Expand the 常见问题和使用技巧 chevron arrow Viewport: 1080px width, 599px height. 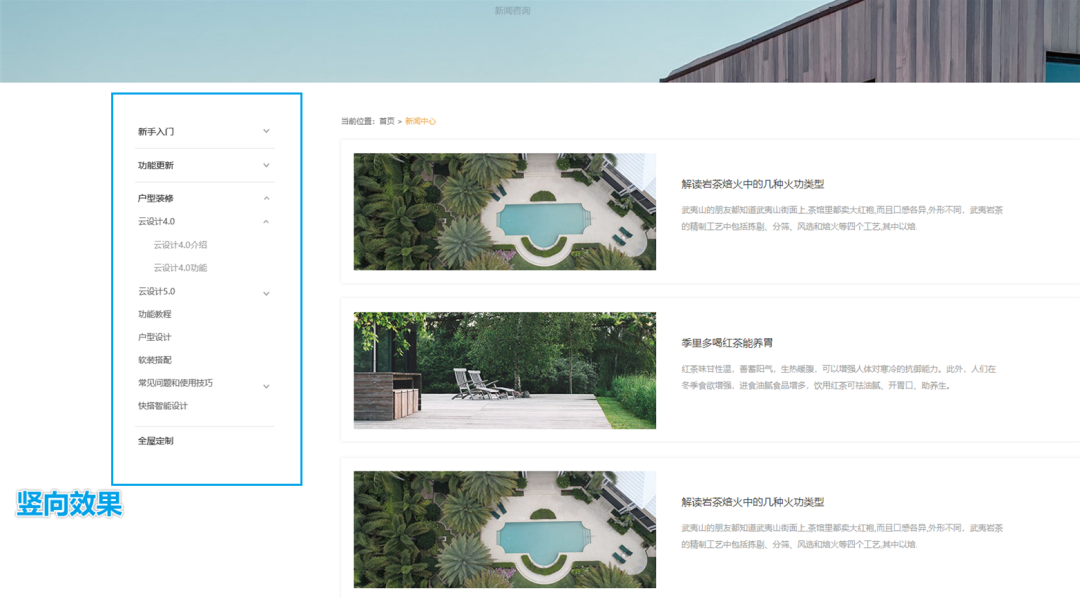pos(266,385)
